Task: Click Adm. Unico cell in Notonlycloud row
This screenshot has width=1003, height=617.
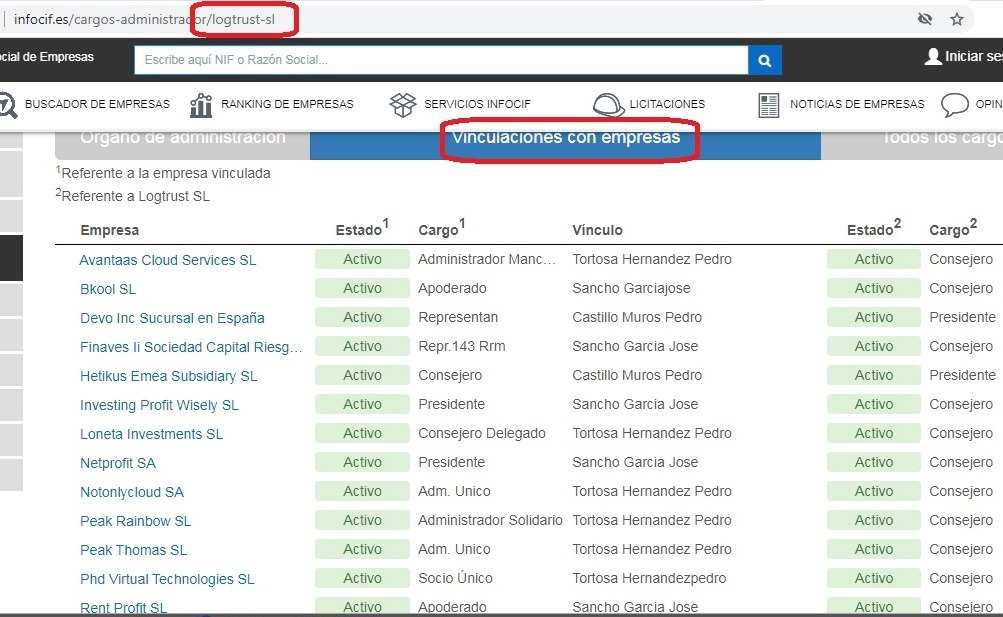Action: pyautogui.click(x=454, y=492)
